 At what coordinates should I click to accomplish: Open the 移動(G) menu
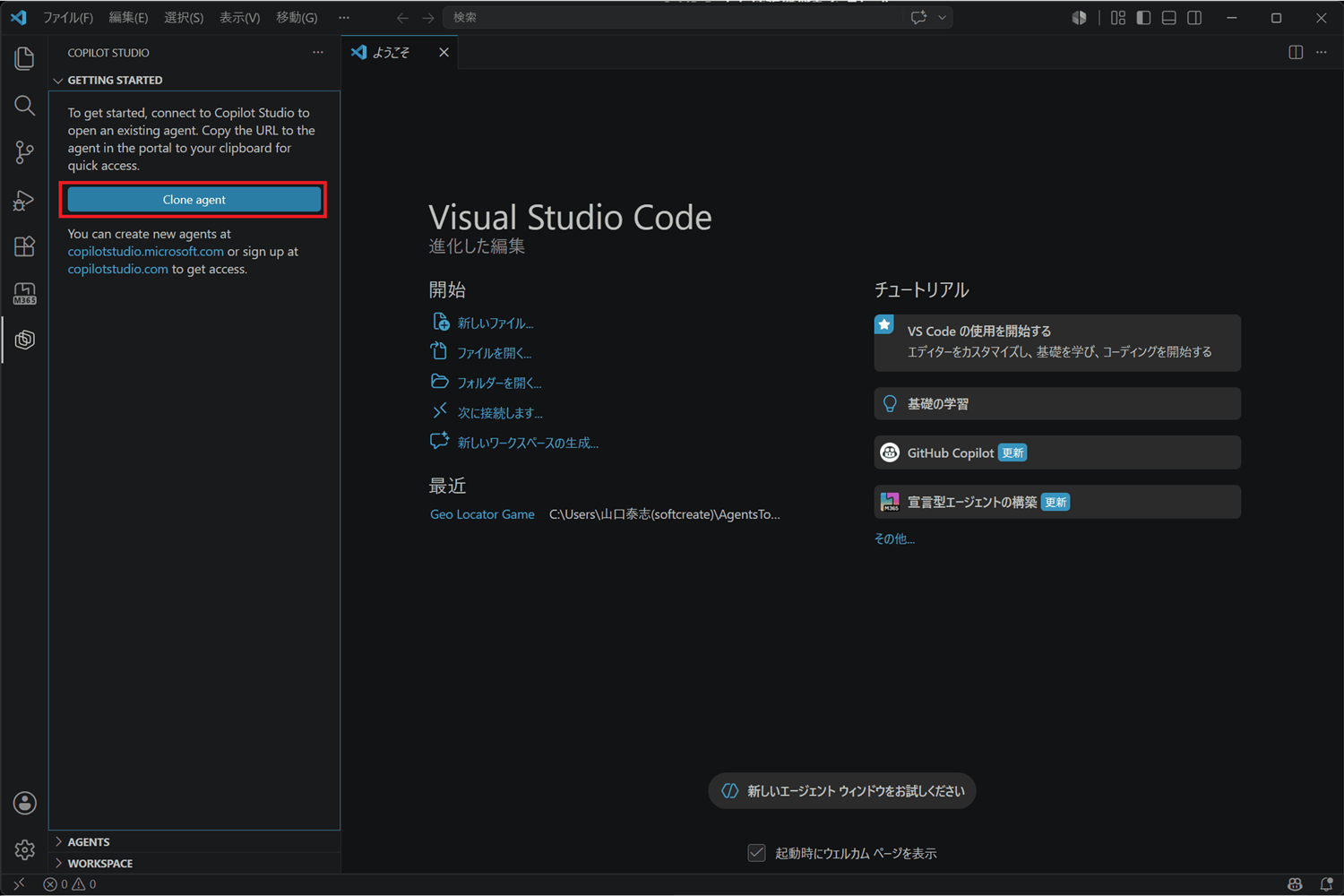[x=297, y=18]
